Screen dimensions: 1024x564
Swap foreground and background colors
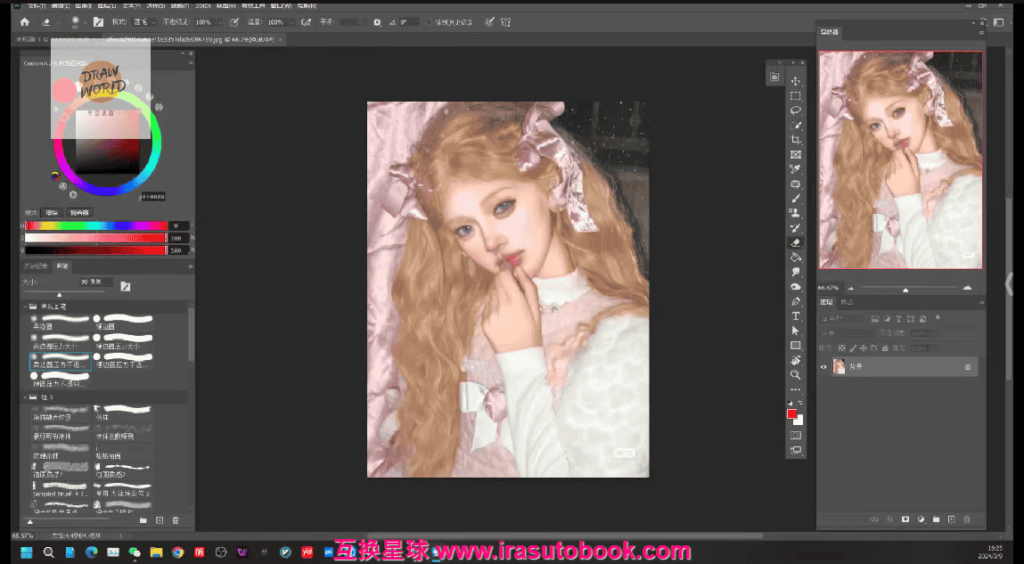click(x=801, y=404)
